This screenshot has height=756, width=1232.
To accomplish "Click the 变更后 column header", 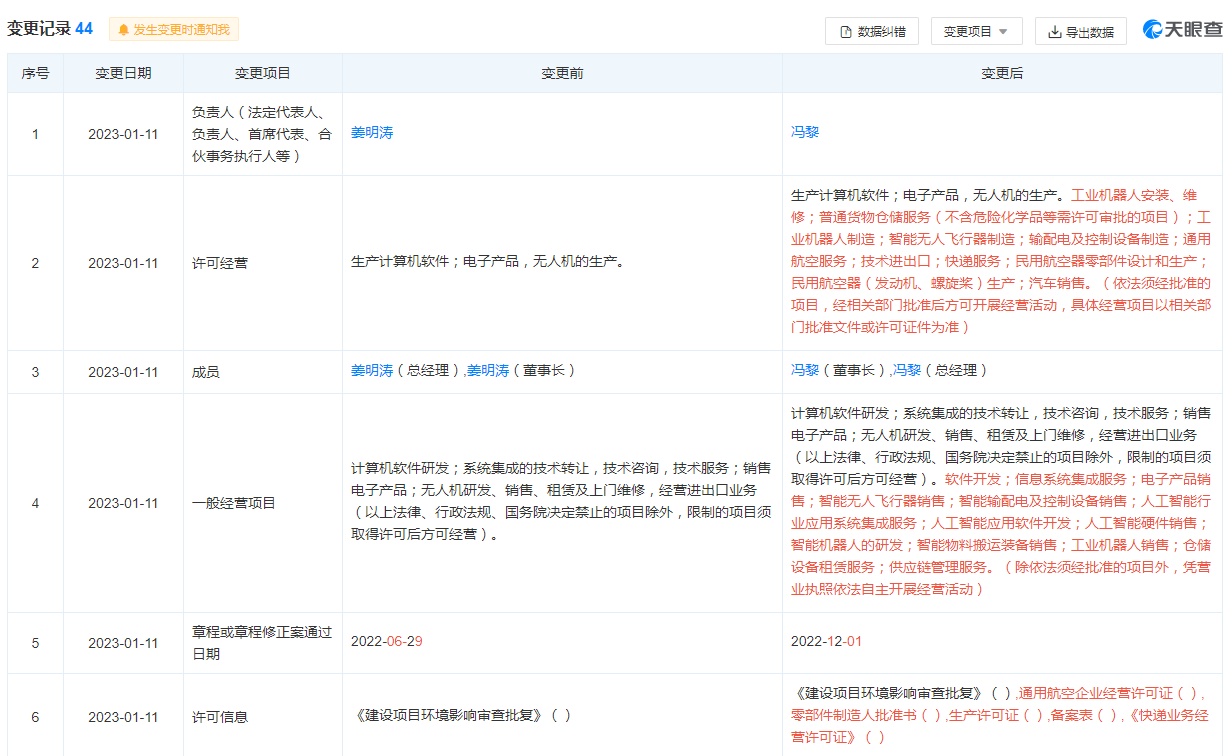I will (x=1002, y=73).
